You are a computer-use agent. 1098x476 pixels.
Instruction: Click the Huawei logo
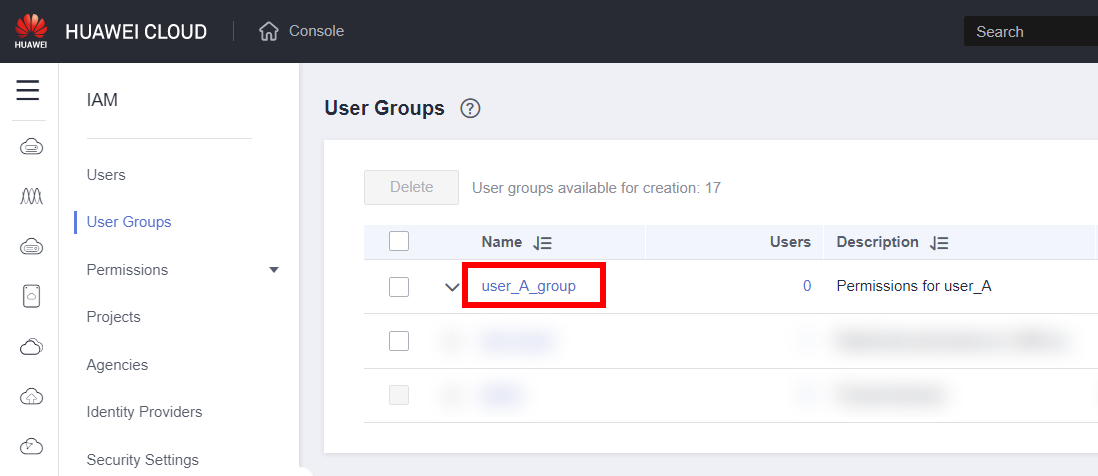(31, 31)
